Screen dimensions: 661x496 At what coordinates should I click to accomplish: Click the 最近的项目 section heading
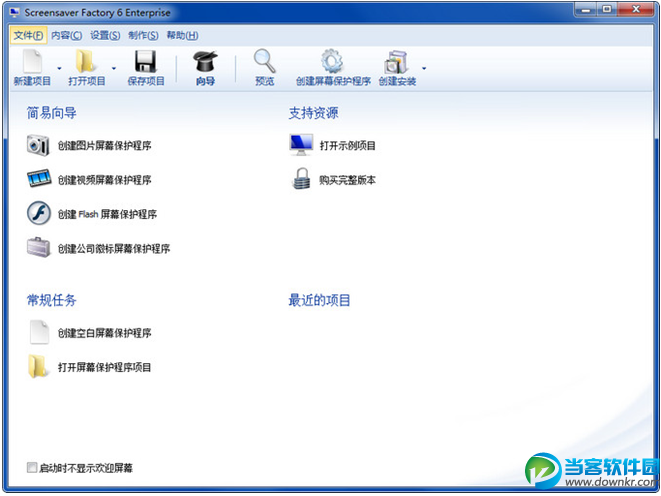coord(319,300)
